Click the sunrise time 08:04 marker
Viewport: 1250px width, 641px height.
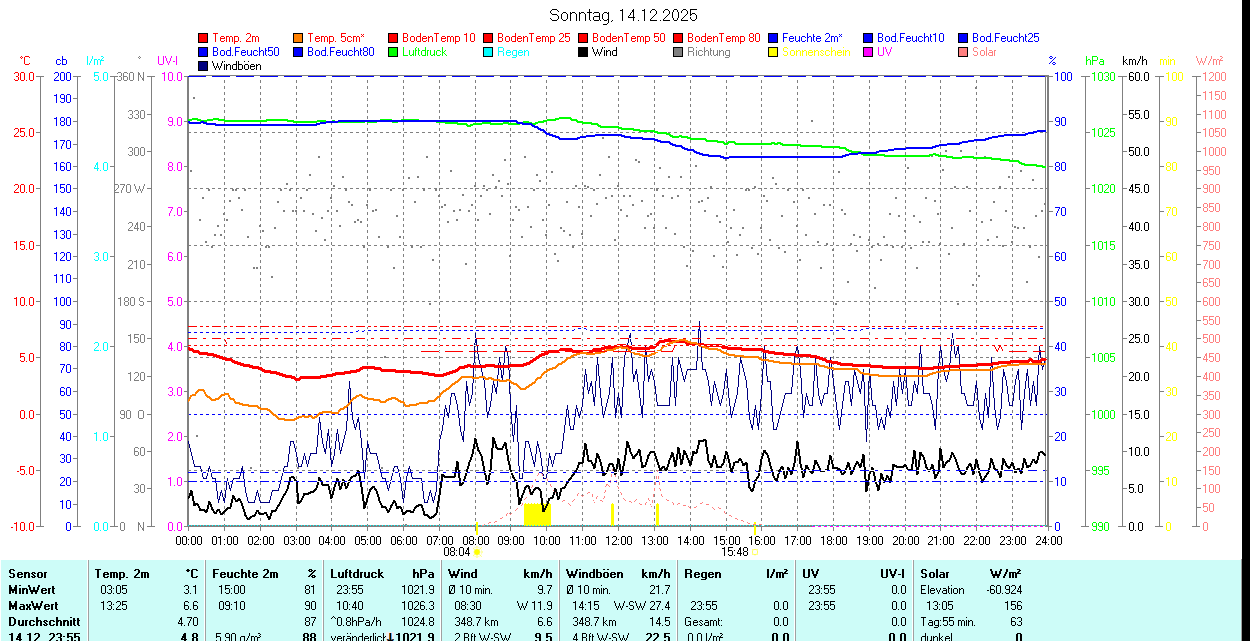point(456,551)
